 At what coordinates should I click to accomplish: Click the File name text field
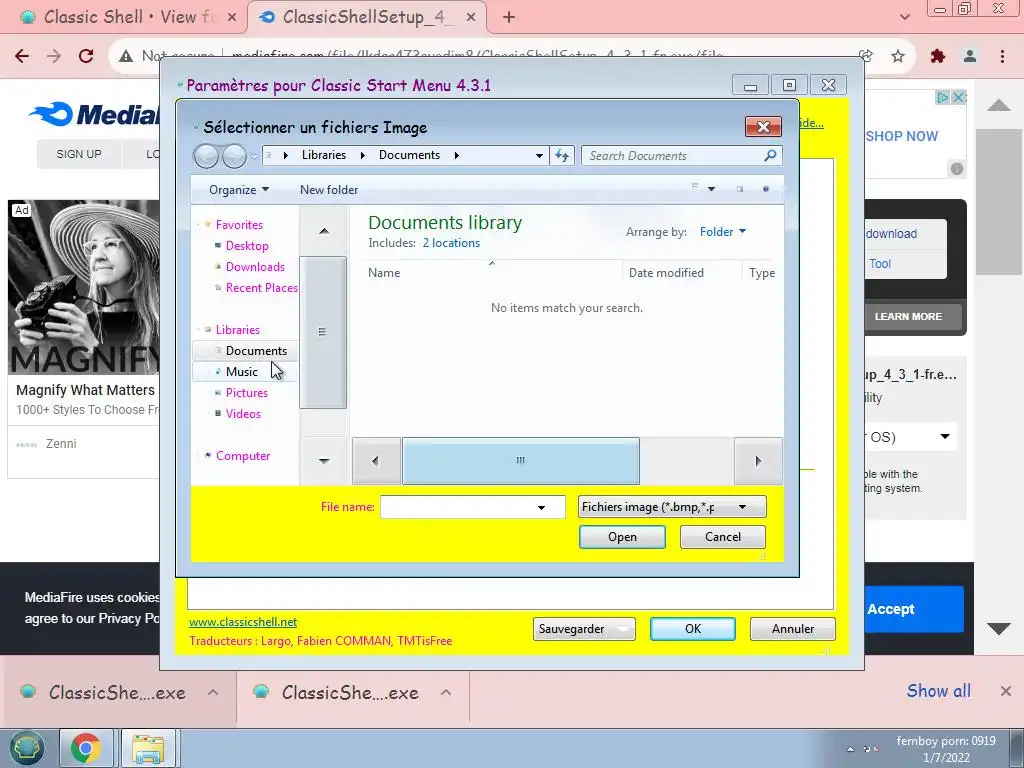click(x=457, y=507)
